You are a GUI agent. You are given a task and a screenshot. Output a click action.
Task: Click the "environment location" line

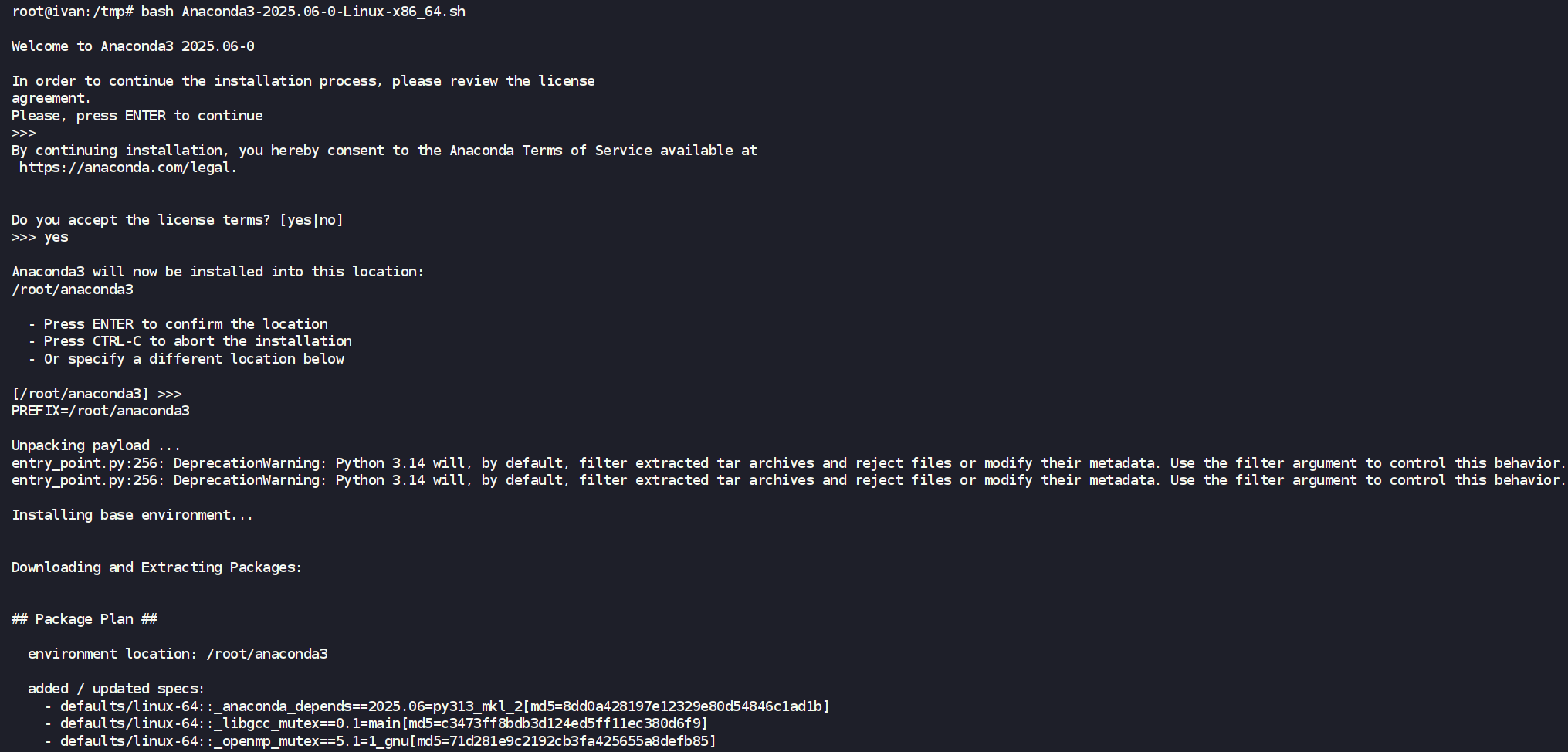coord(178,654)
